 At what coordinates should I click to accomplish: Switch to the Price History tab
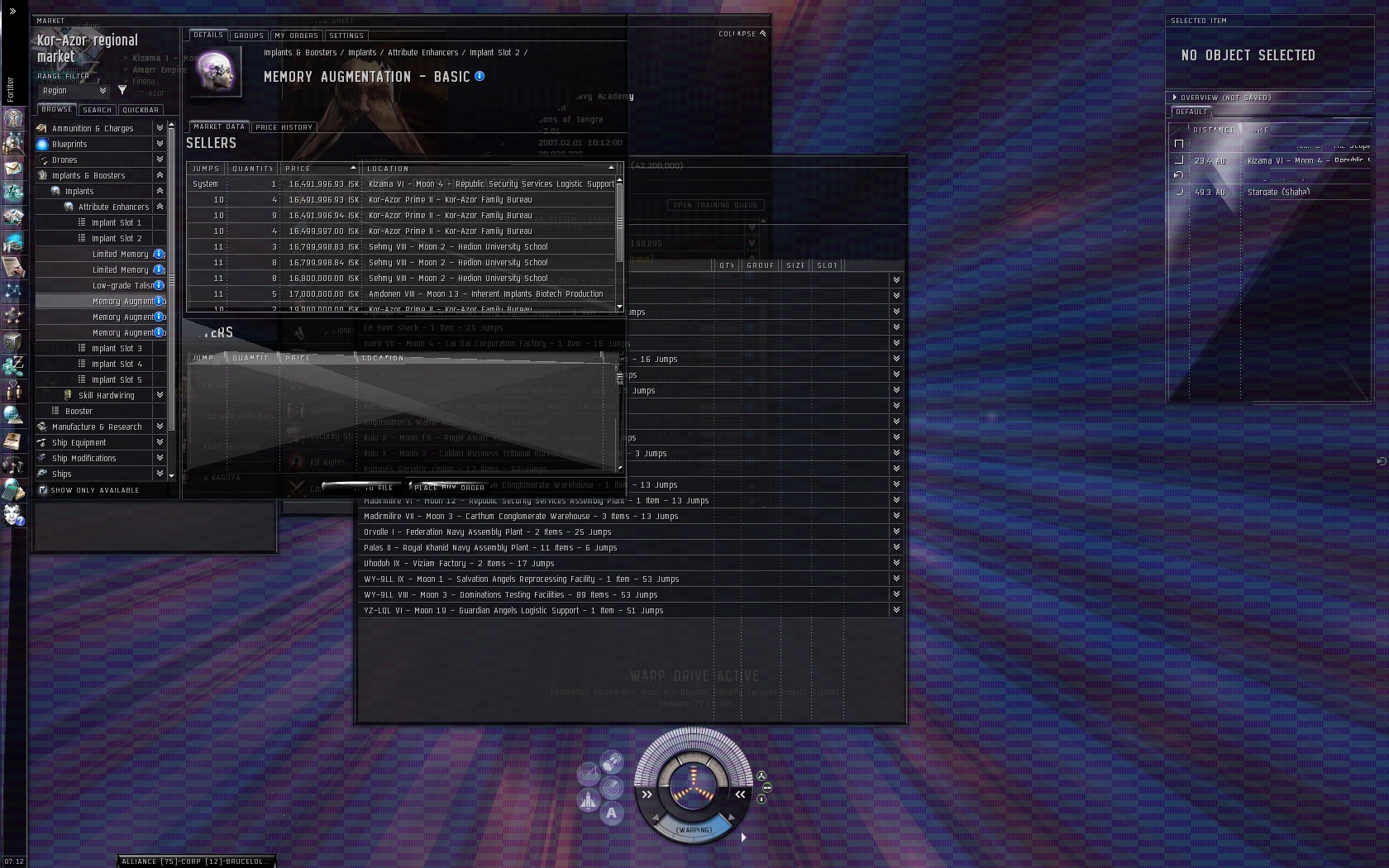(x=284, y=127)
